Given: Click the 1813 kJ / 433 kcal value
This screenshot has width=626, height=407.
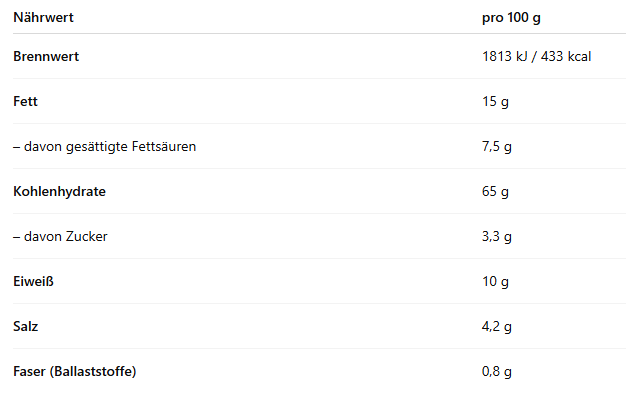Looking at the screenshot, I should [536, 56].
